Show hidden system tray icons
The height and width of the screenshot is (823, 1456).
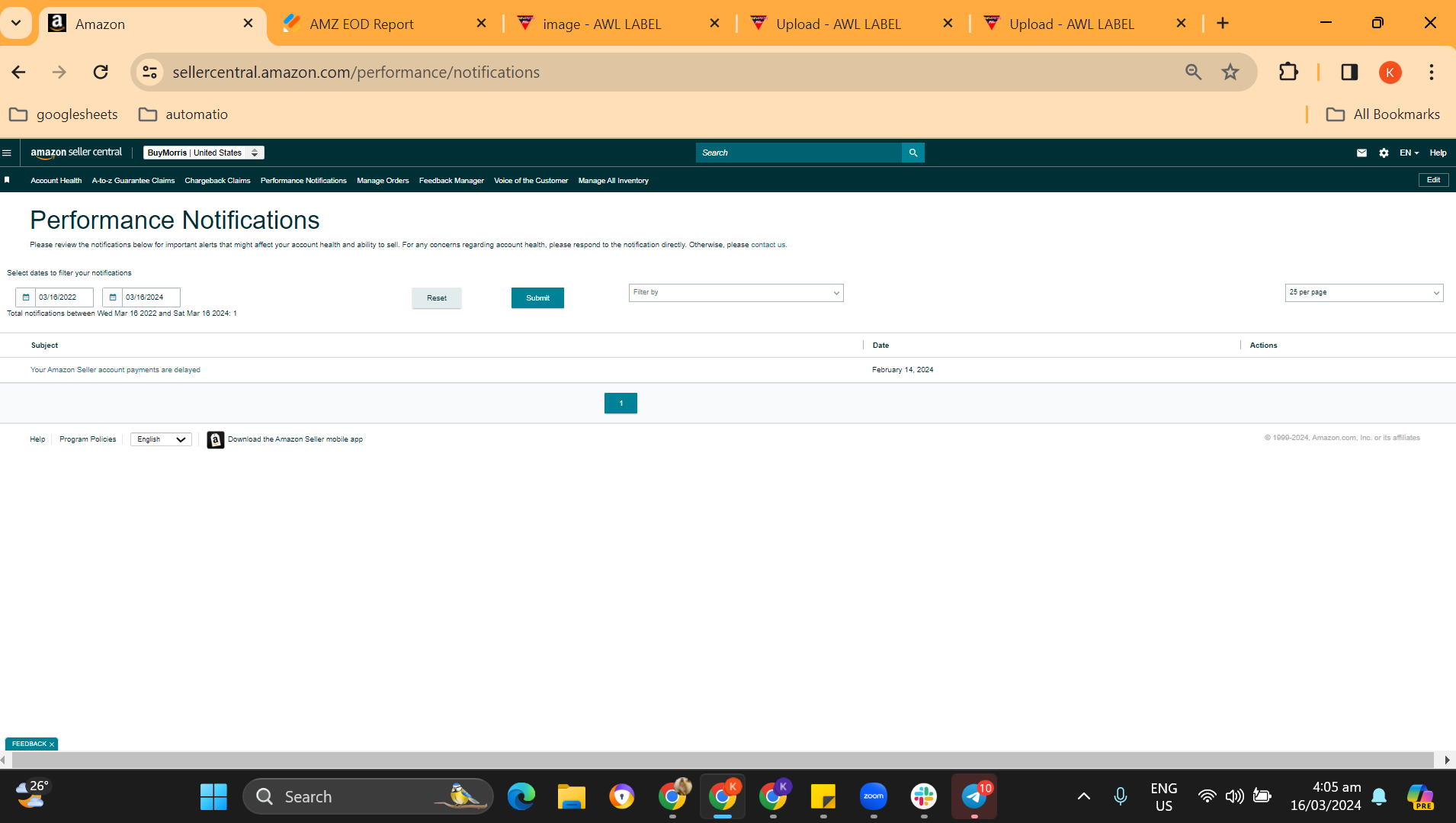(1083, 797)
